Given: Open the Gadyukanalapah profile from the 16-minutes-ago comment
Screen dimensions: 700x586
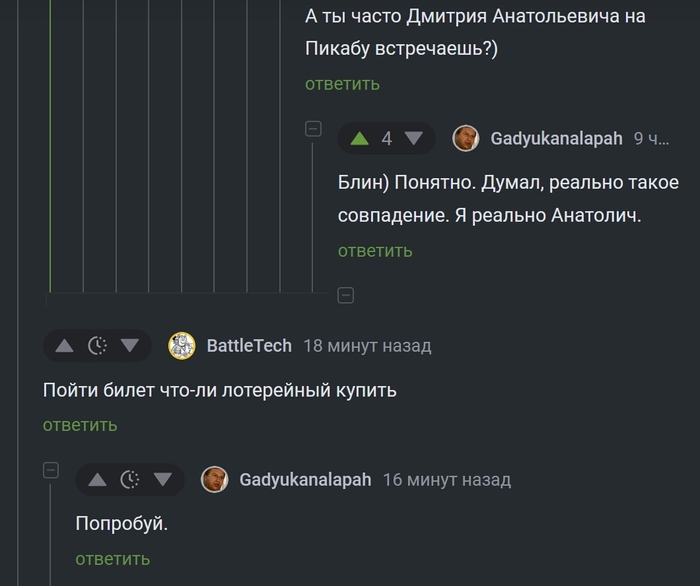Looking at the screenshot, I should click(305, 480).
